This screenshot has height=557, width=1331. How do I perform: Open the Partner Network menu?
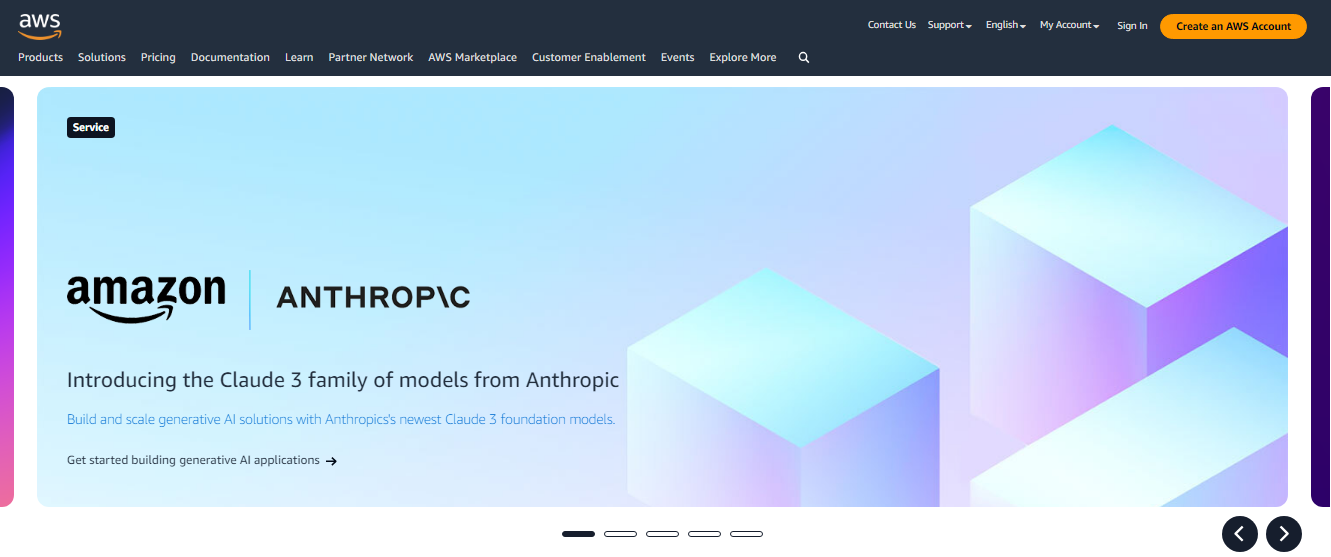[371, 58]
